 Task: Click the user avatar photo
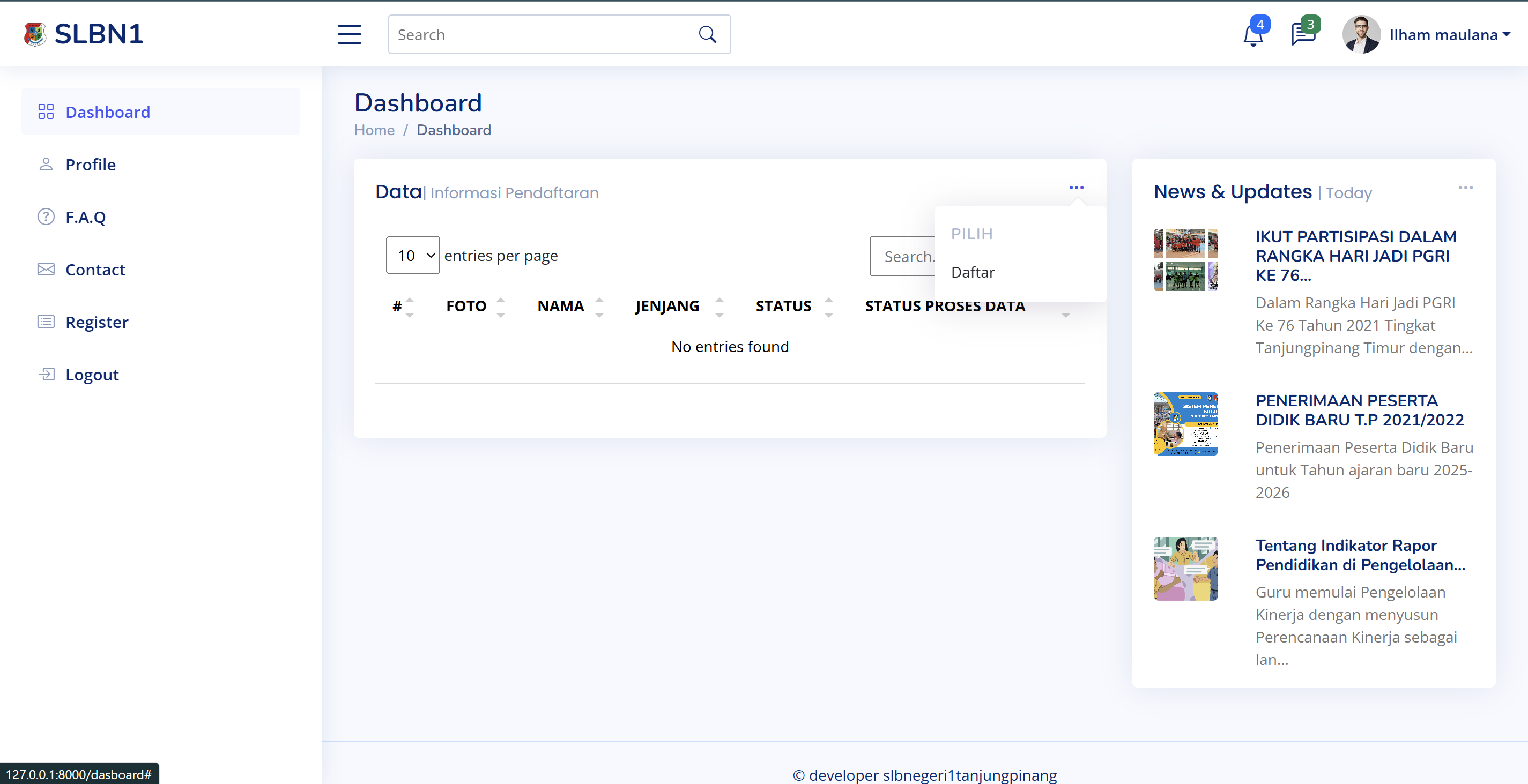pyautogui.click(x=1361, y=34)
